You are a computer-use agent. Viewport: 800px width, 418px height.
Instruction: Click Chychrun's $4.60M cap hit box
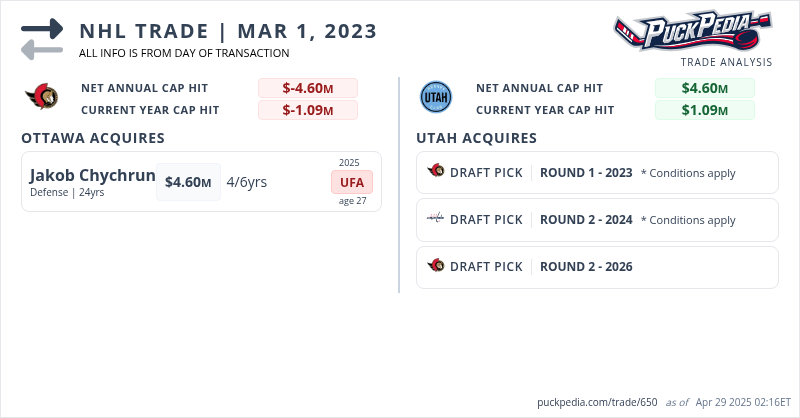(188, 182)
